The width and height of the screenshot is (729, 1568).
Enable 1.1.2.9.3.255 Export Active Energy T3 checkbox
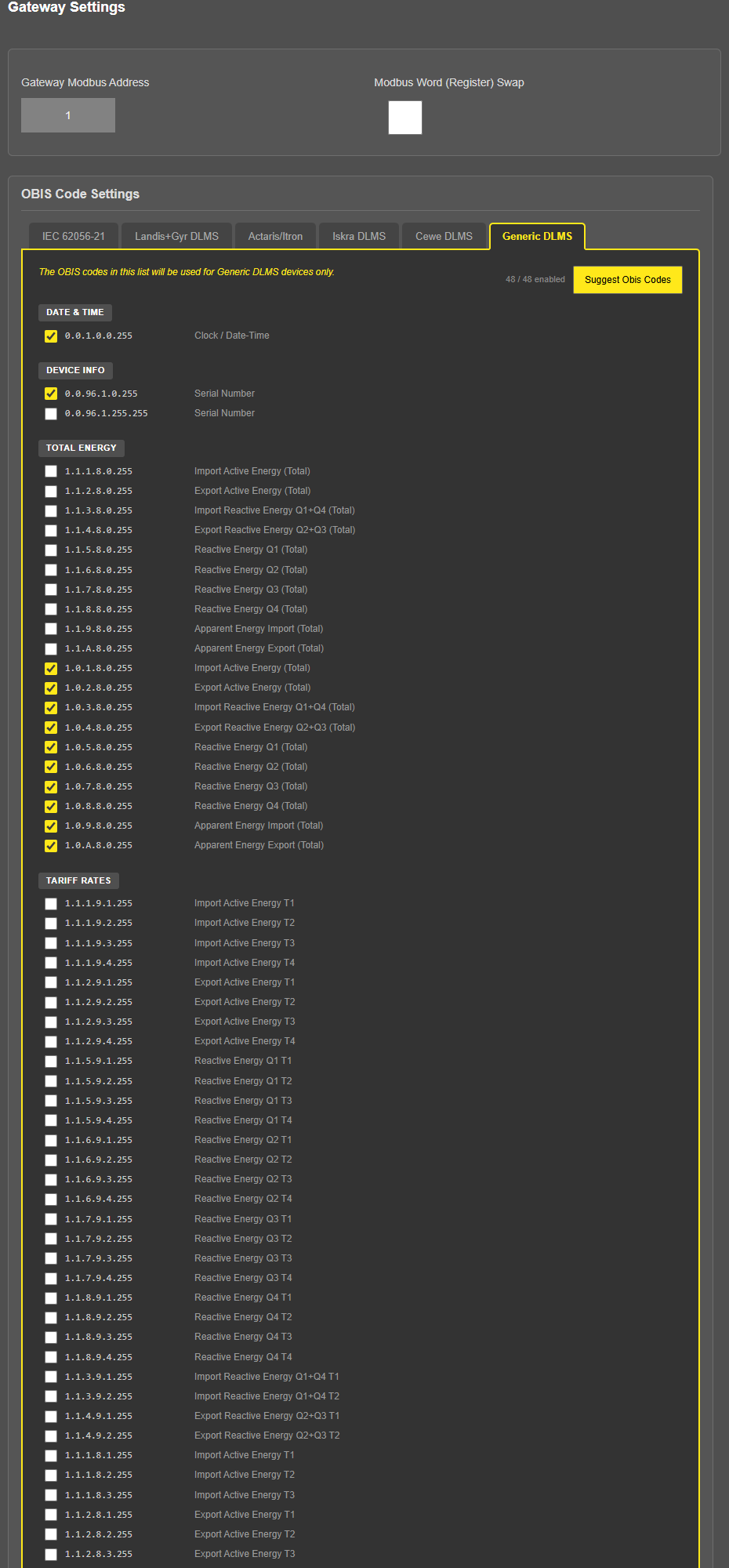(51, 1022)
